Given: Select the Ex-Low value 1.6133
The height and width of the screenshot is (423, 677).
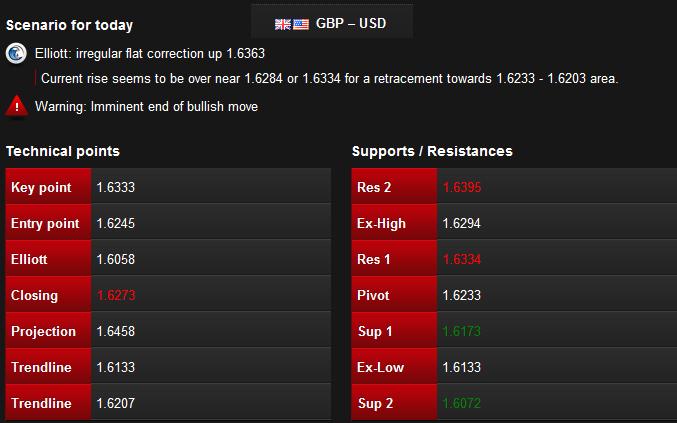Looking at the screenshot, I should coord(462,367).
